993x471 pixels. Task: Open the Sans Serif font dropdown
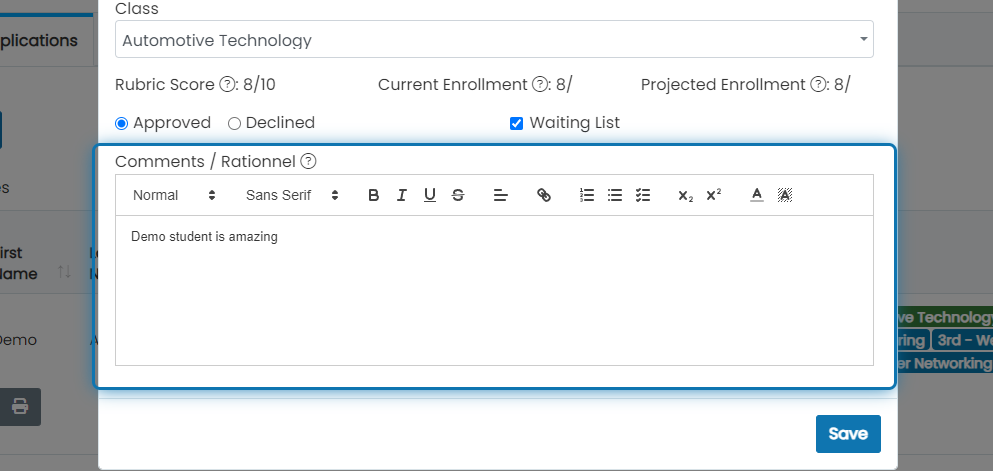tap(292, 196)
